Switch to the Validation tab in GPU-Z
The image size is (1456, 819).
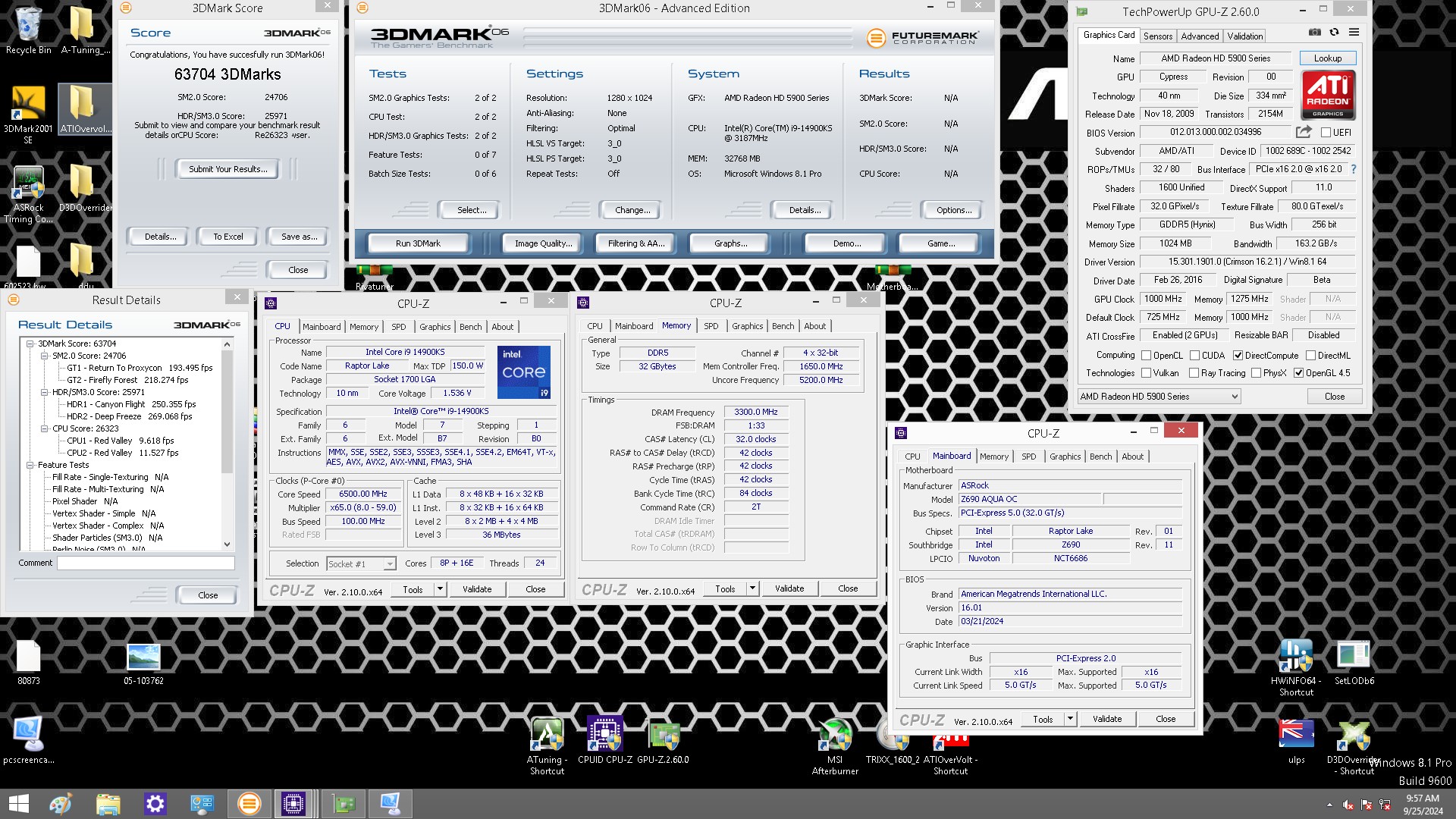tap(1244, 36)
